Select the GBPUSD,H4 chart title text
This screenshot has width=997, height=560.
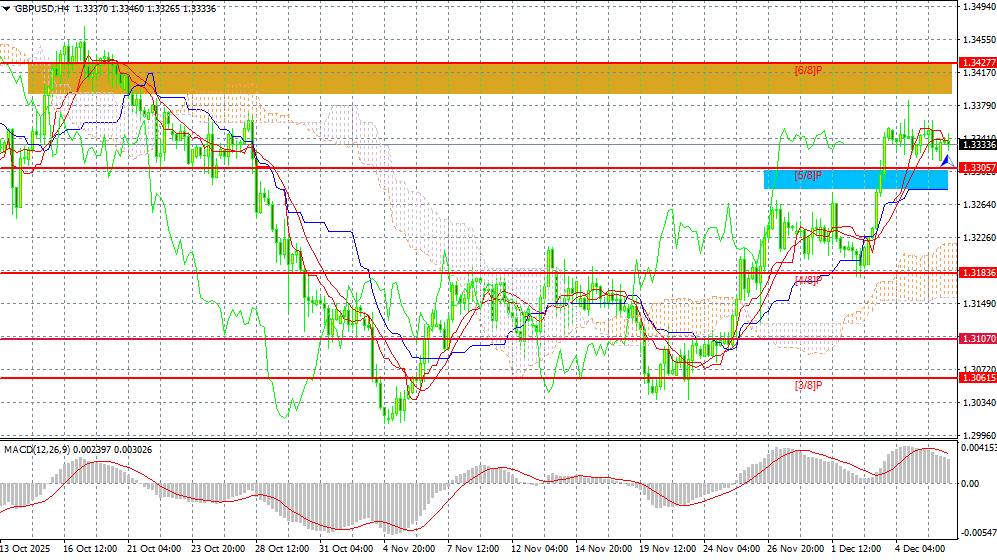[42, 9]
